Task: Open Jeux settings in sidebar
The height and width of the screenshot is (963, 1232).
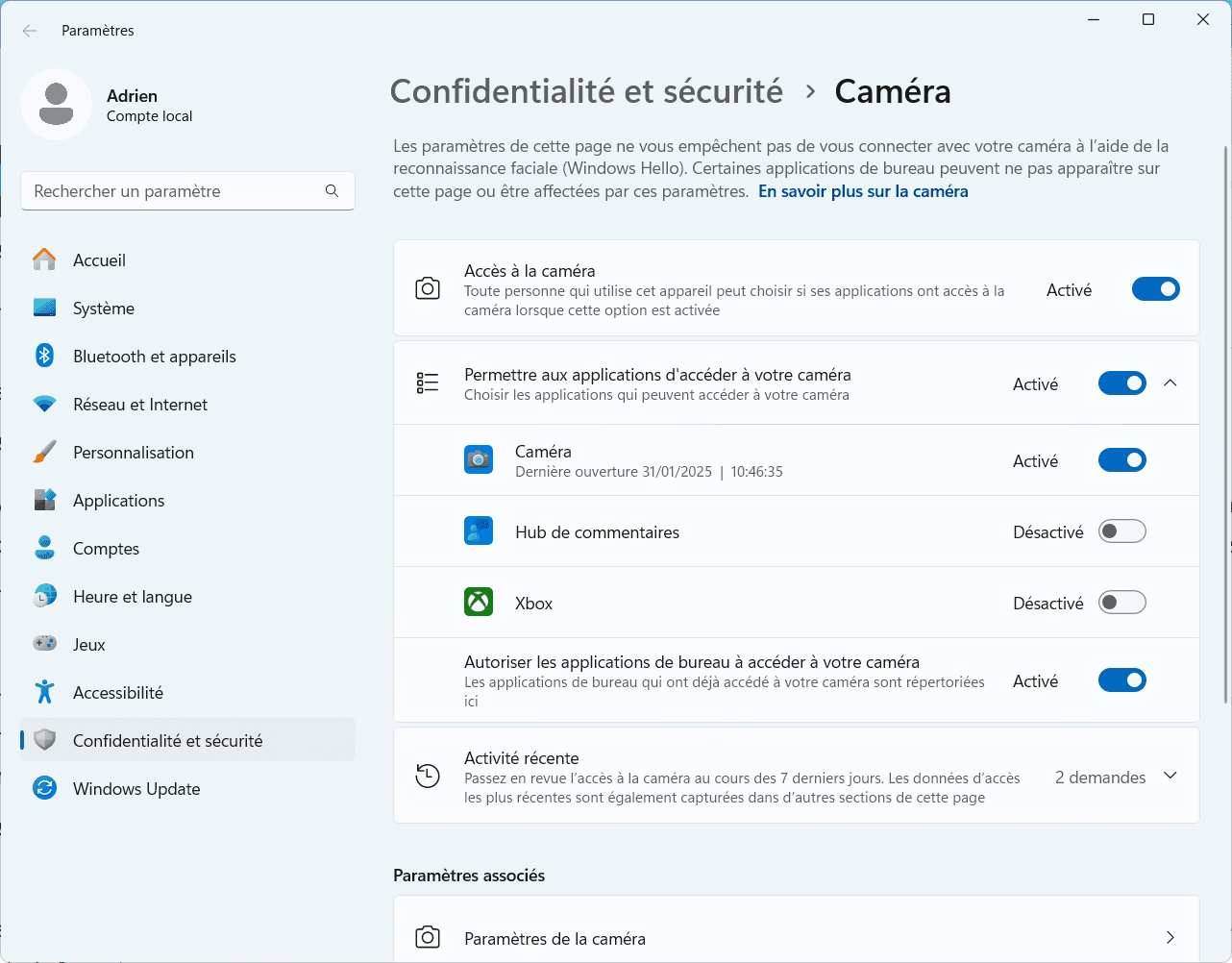Action: coord(187,644)
